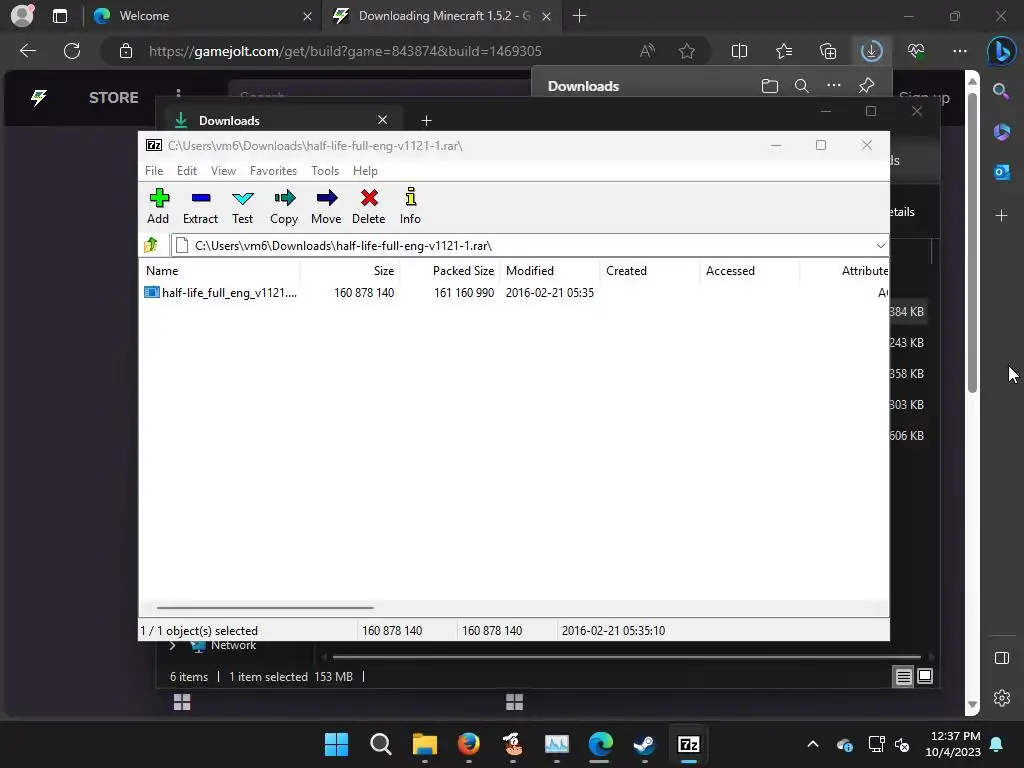This screenshot has height=768, width=1024.
Task: Click the 7-Zip horizontal scrollbar
Action: tap(265, 607)
